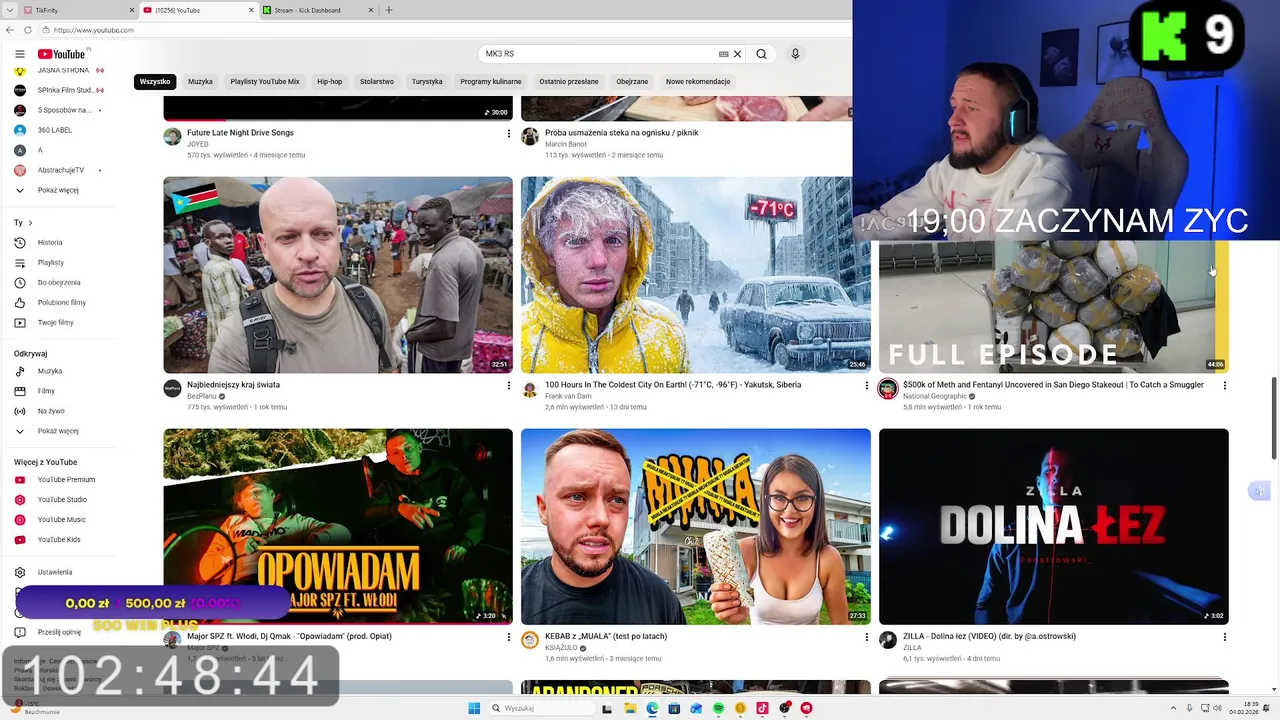Open YouTube Kids in the sidebar
The image size is (1280, 720).
coord(59,540)
